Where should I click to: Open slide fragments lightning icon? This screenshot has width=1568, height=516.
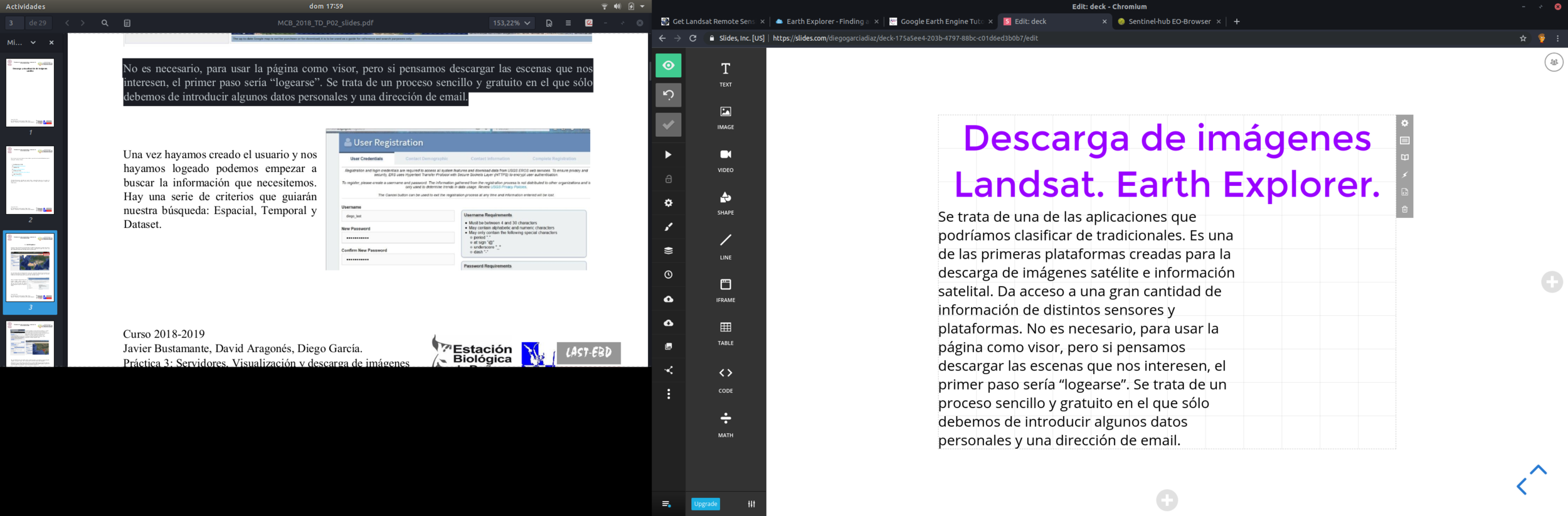point(1405,175)
